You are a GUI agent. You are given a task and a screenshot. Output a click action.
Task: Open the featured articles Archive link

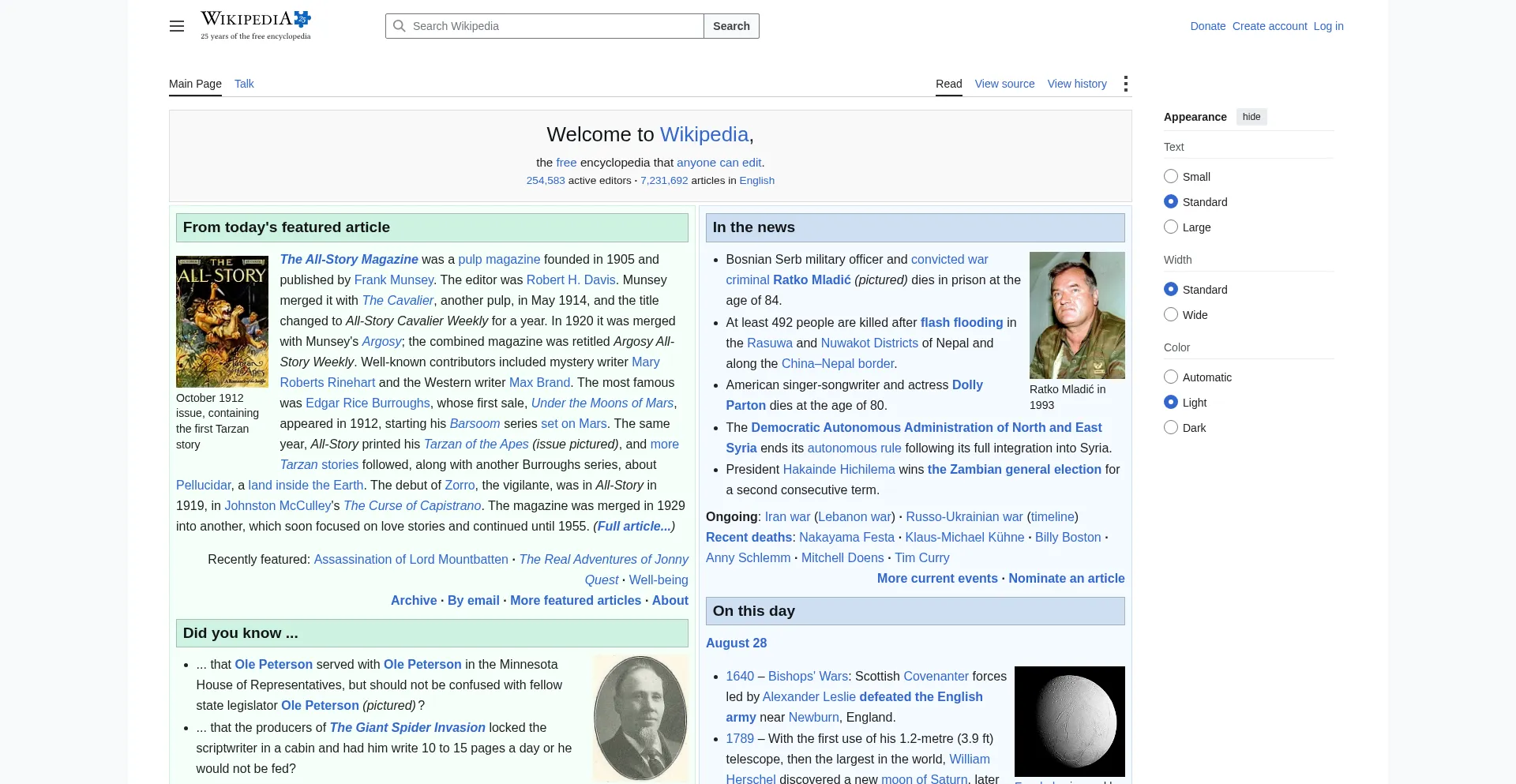click(414, 600)
